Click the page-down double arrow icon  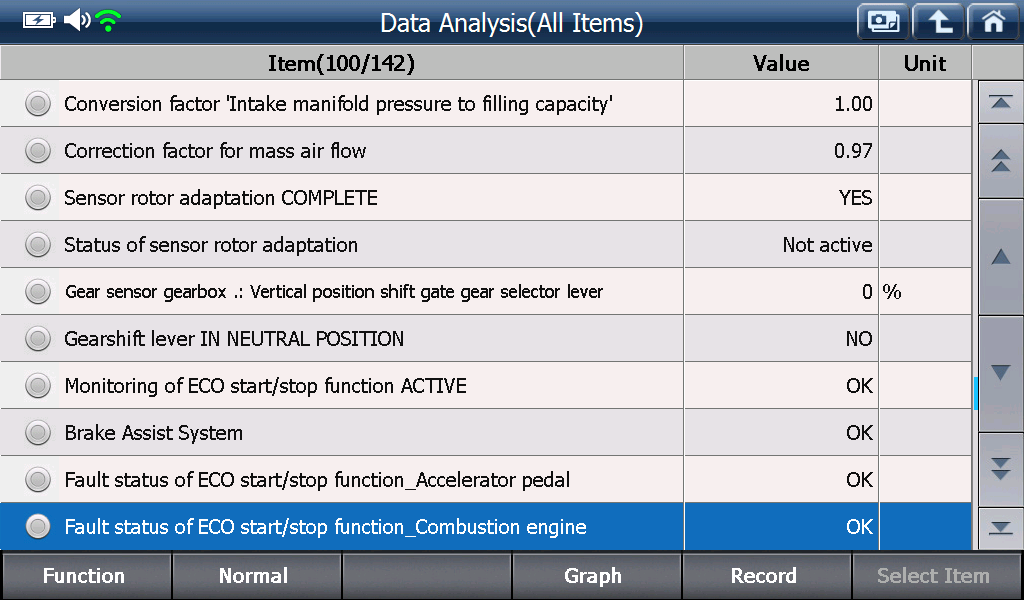click(x=1000, y=469)
